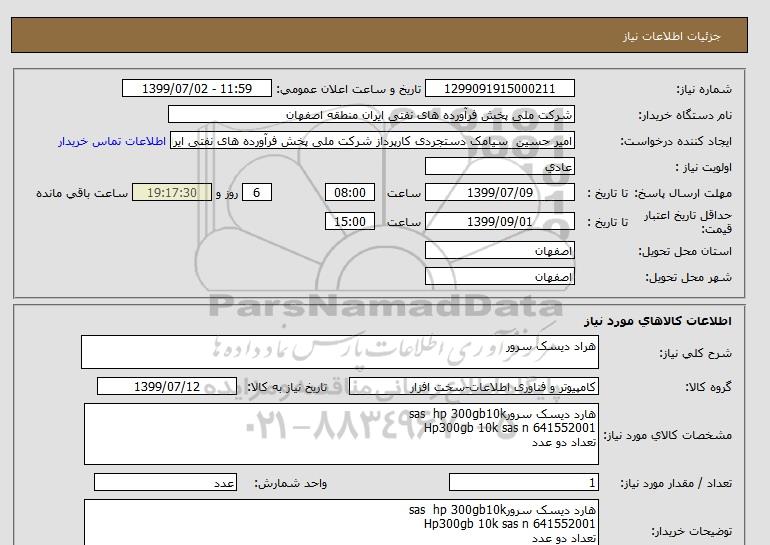Click the price validity date 1399/09/01
The width and height of the screenshot is (770, 545).
click(499, 221)
